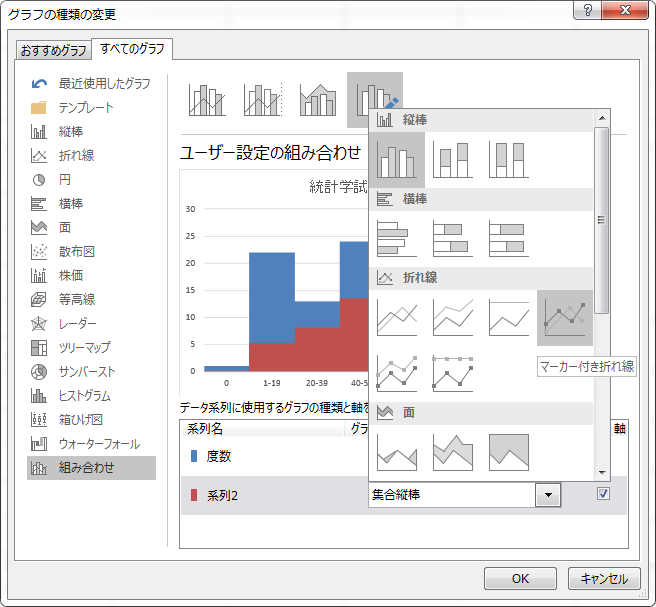The image size is (656, 607).
Task: Click the 集合縦棒 combo box
Action: 464,495
